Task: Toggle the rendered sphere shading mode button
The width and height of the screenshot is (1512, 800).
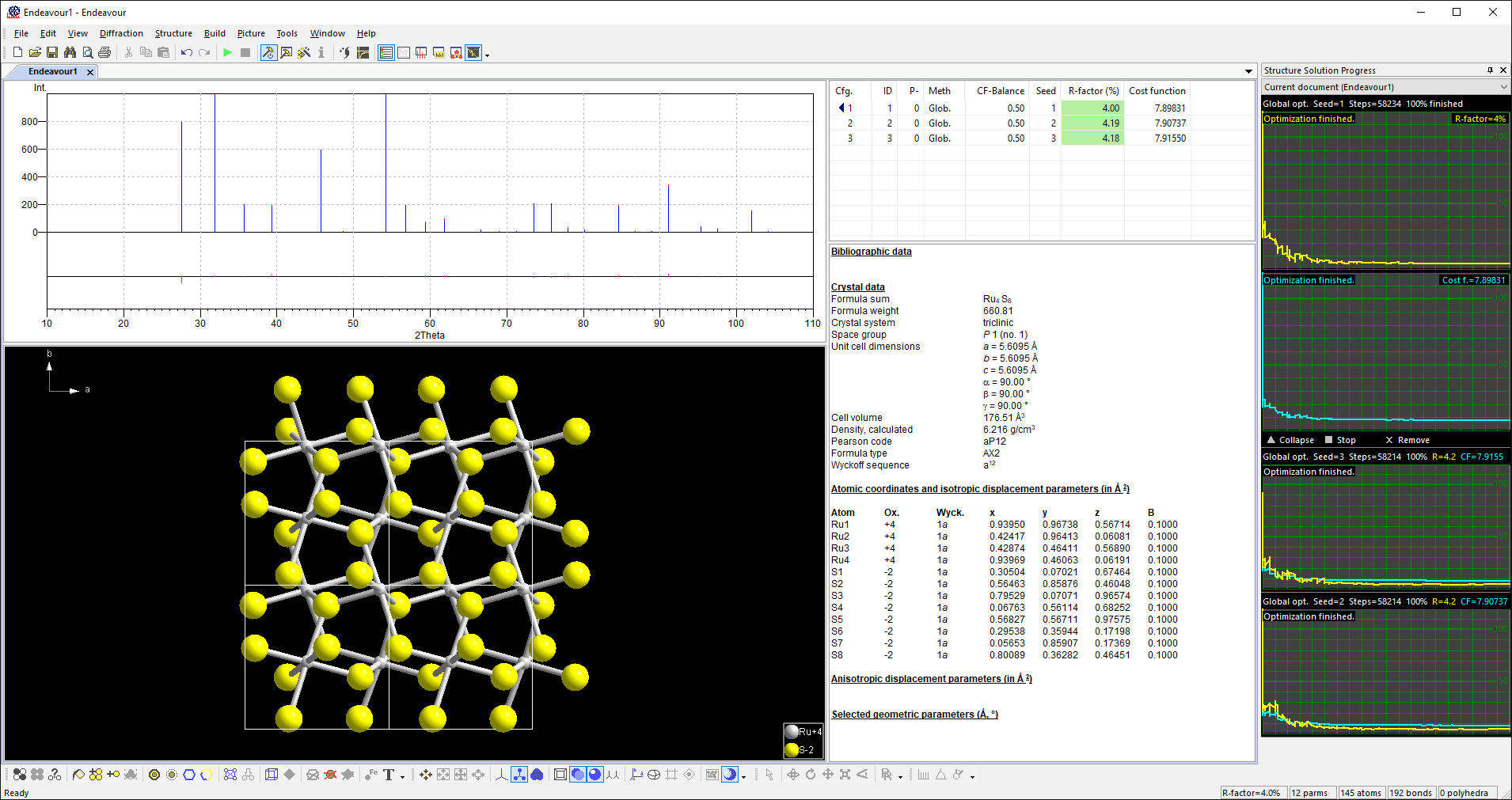Action: [595, 775]
